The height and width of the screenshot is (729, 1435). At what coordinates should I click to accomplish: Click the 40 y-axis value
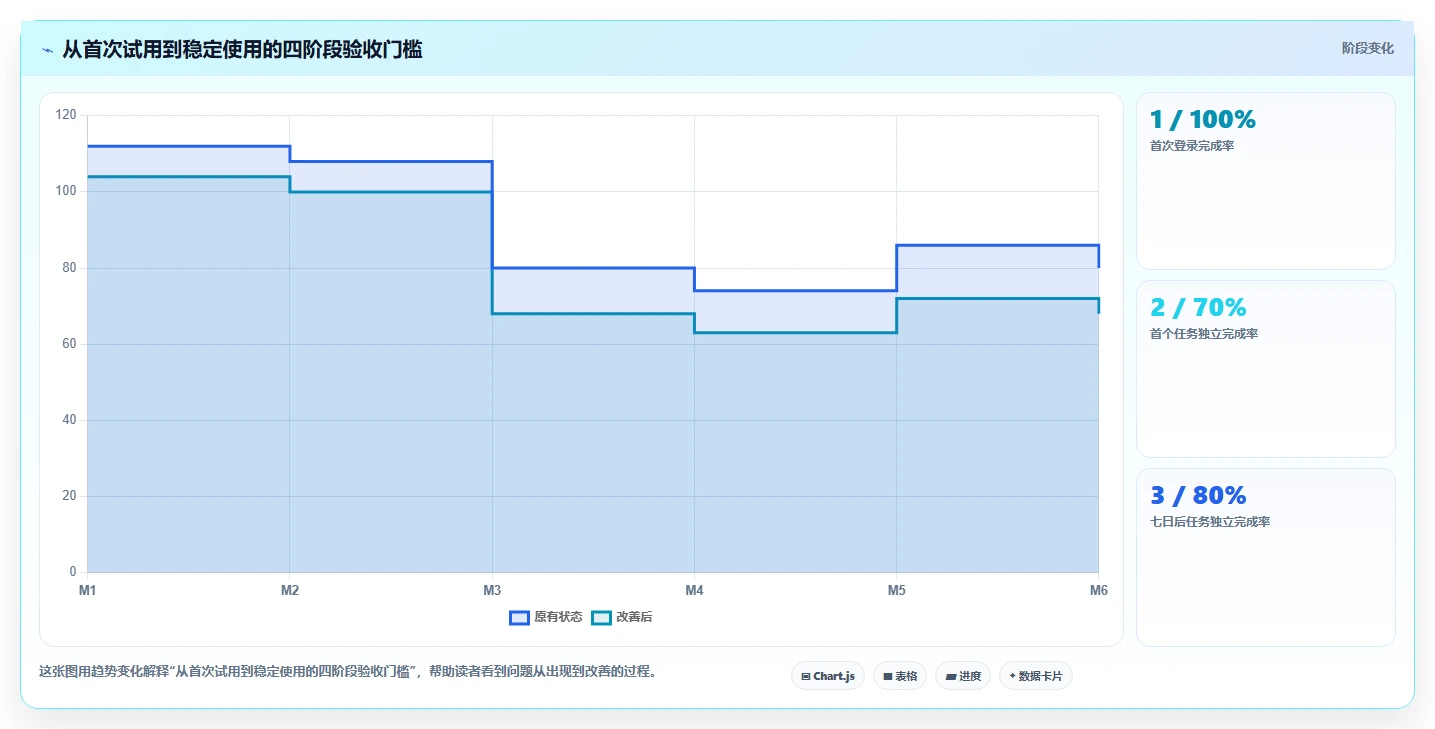click(69, 420)
